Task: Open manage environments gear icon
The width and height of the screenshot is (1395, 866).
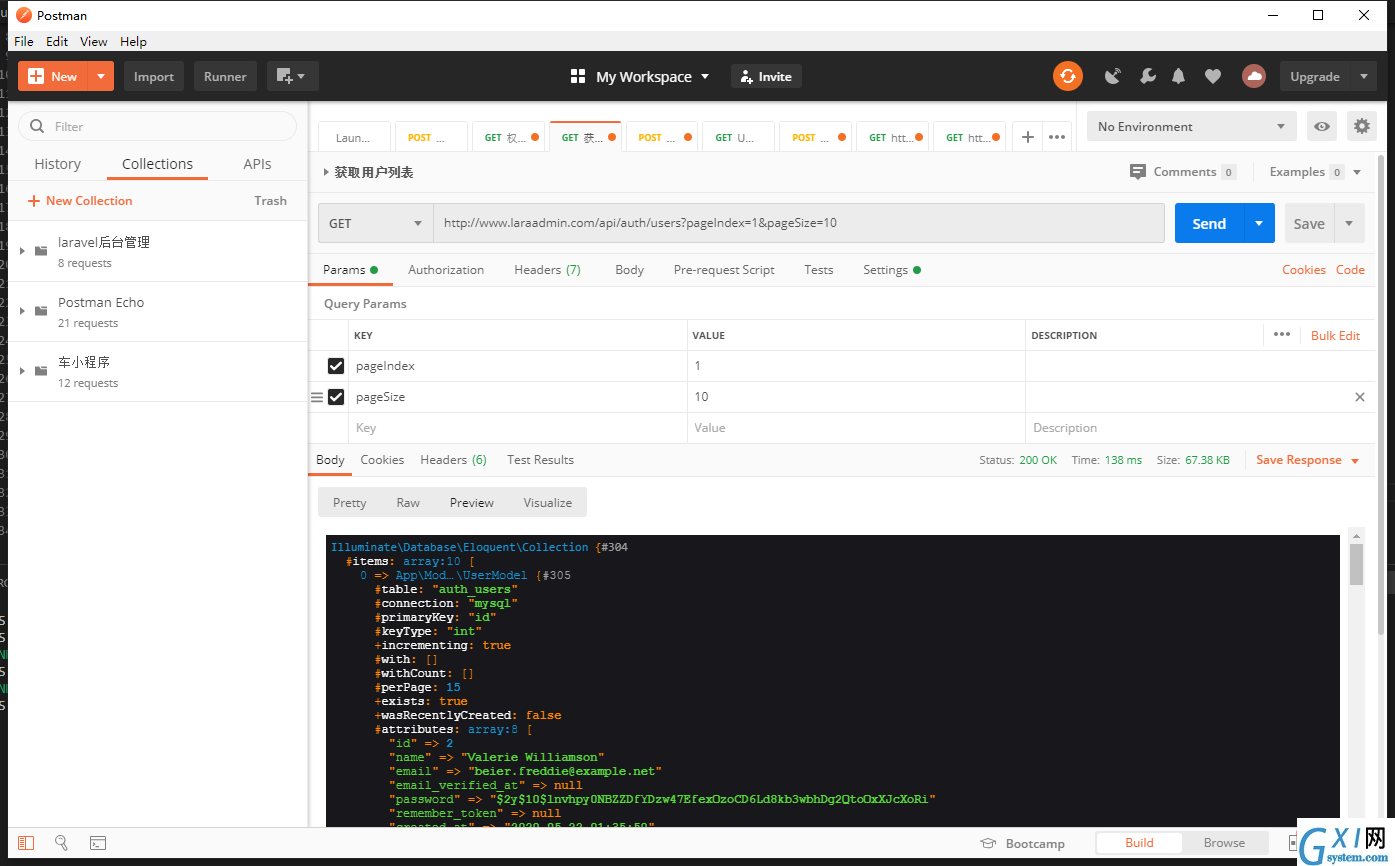Action: (1361, 127)
